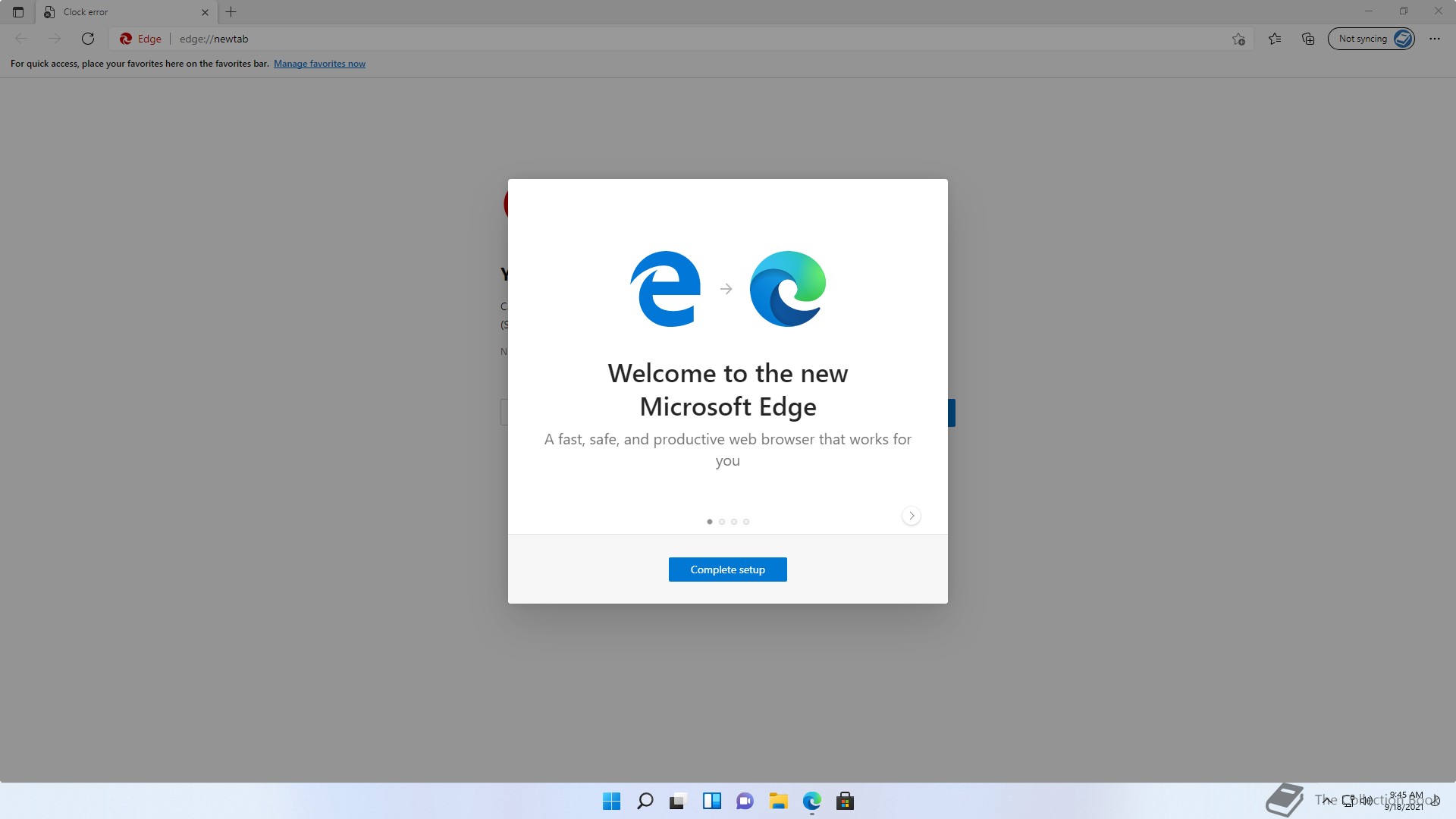Click the new Edge logo image
The image size is (1456, 819).
point(788,289)
